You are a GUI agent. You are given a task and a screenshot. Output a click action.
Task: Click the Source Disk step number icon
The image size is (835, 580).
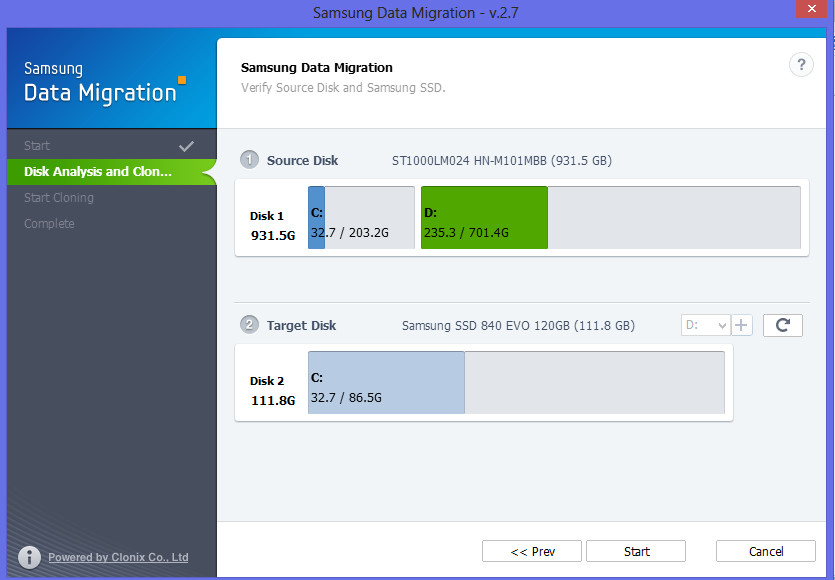click(247, 160)
